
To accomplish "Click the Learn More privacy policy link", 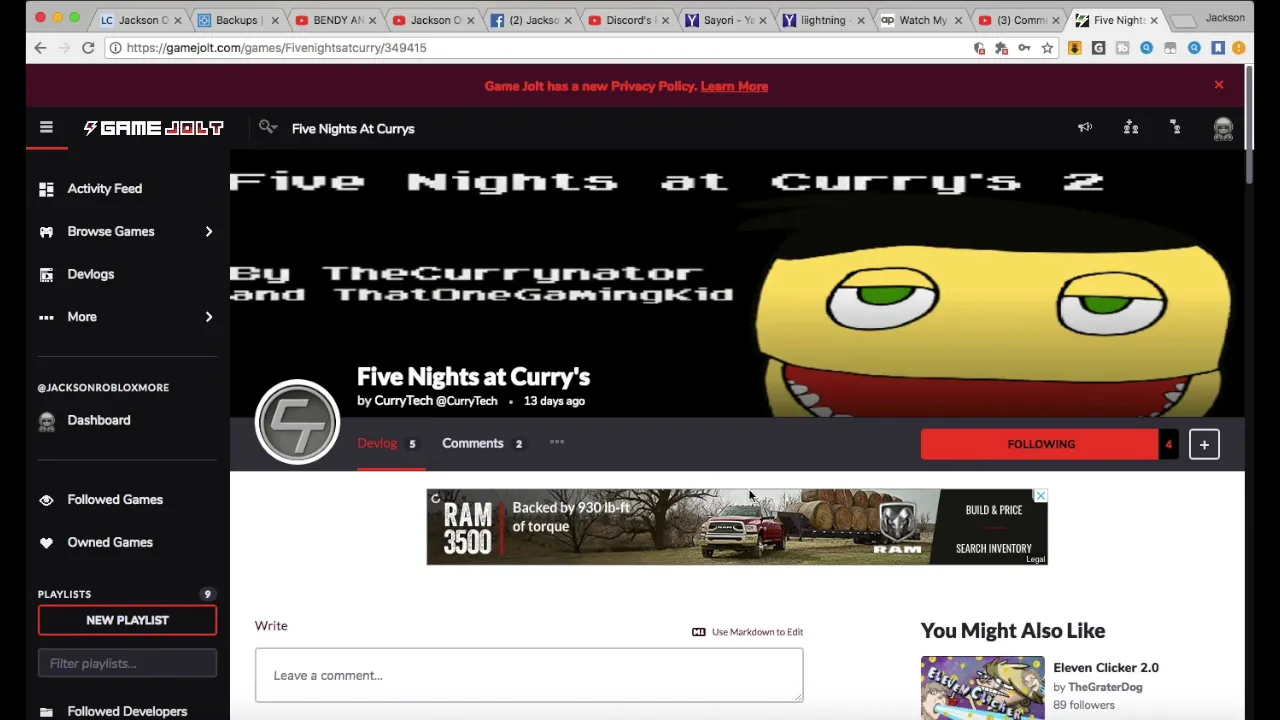I will tap(734, 86).
